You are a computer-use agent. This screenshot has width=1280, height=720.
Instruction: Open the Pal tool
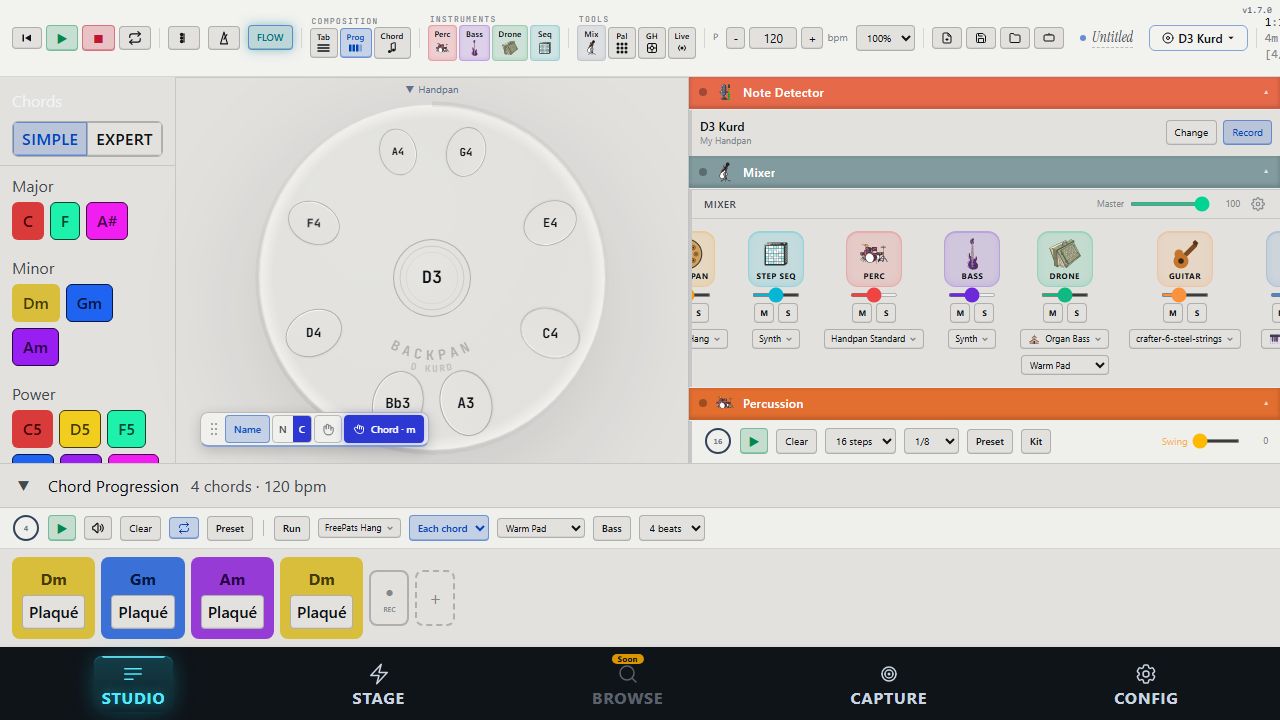click(x=622, y=43)
